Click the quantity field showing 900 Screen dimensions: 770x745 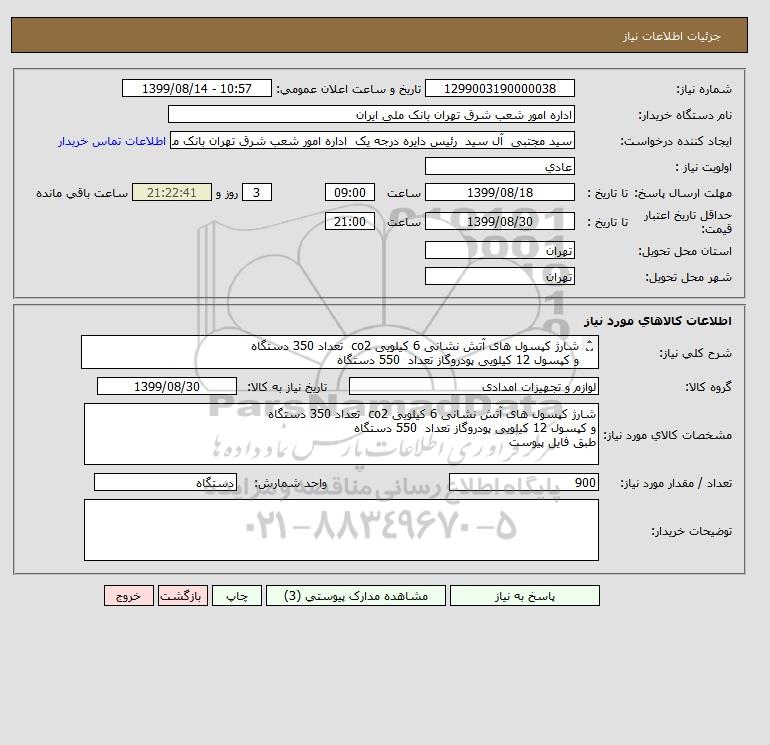coord(524,483)
